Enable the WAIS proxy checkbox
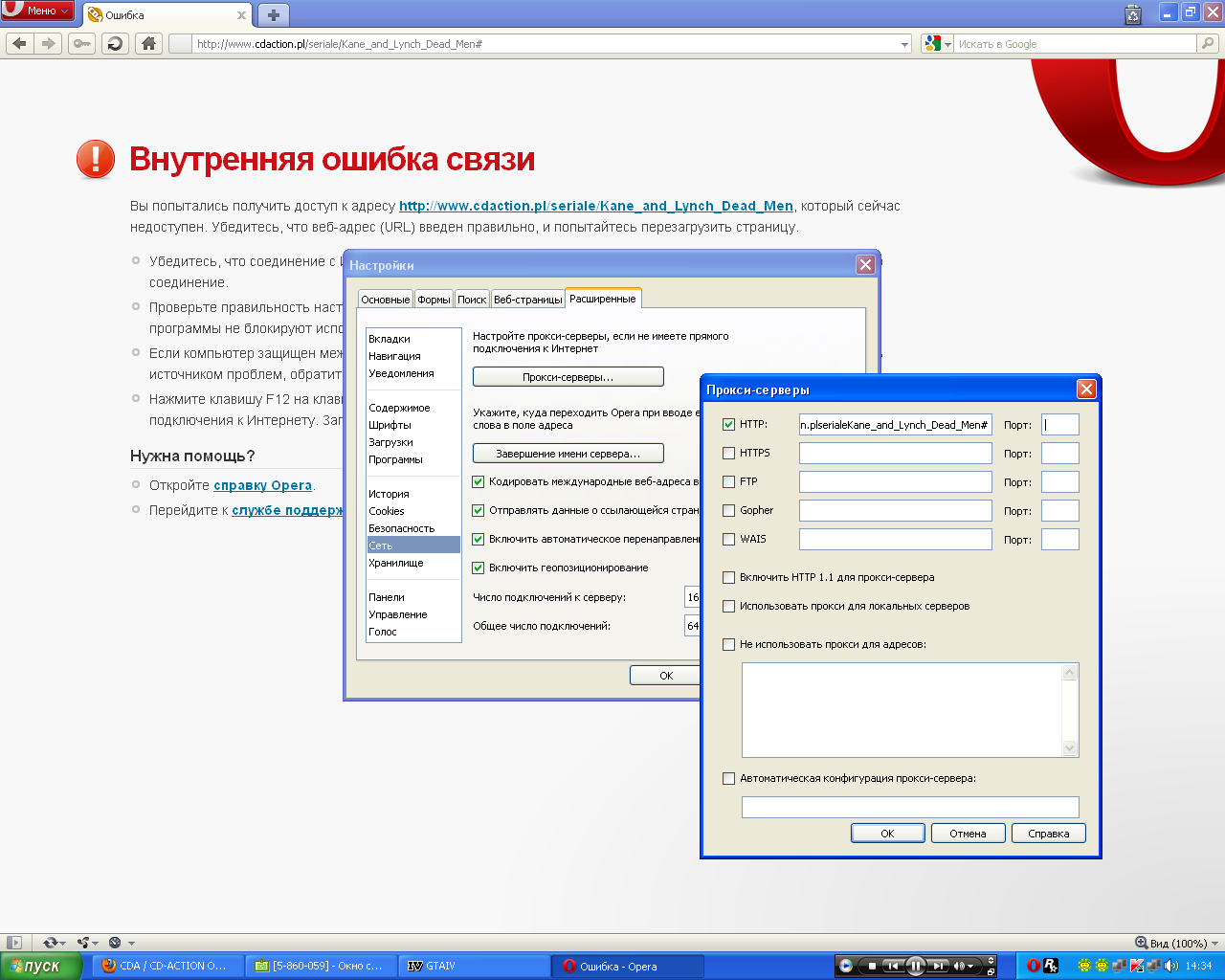 click(729, 539)
